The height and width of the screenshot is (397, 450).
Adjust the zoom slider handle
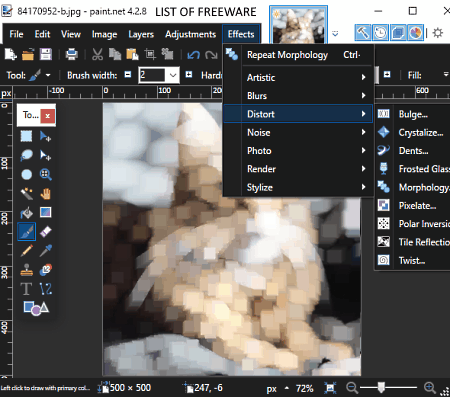click(x=381, y=387)
